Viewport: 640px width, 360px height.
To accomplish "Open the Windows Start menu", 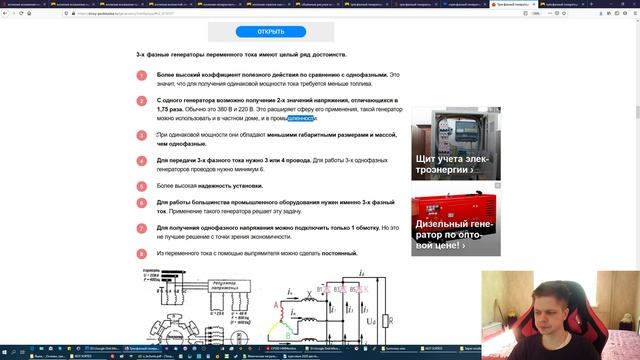I will click(4, 352).
